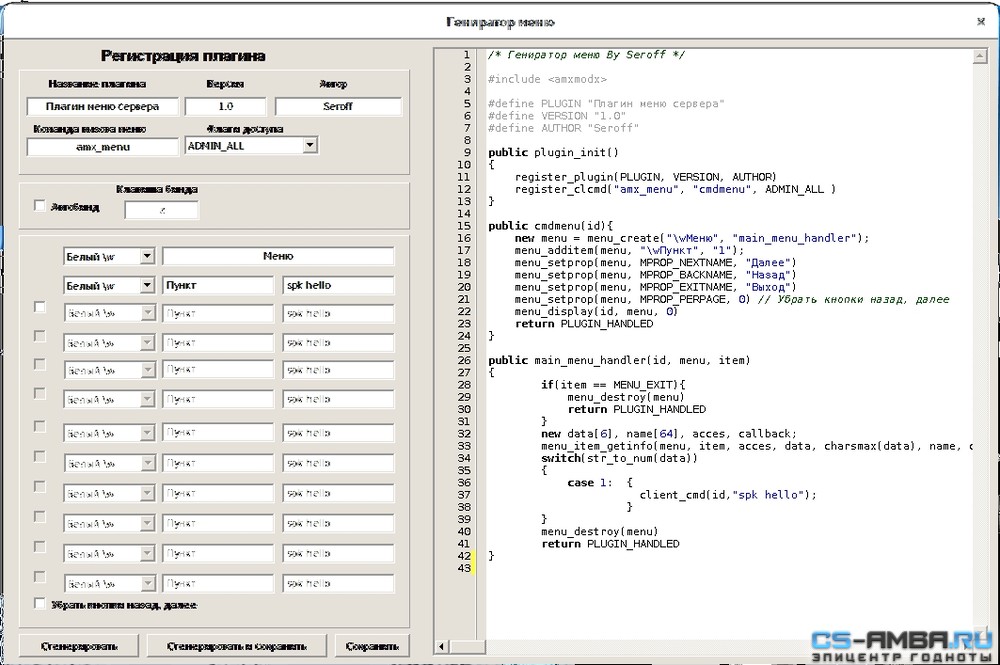Focus the plugin name field Плагин меню сервера
The width and height of the screenshot is (1000, 665).
click(102, 106)
